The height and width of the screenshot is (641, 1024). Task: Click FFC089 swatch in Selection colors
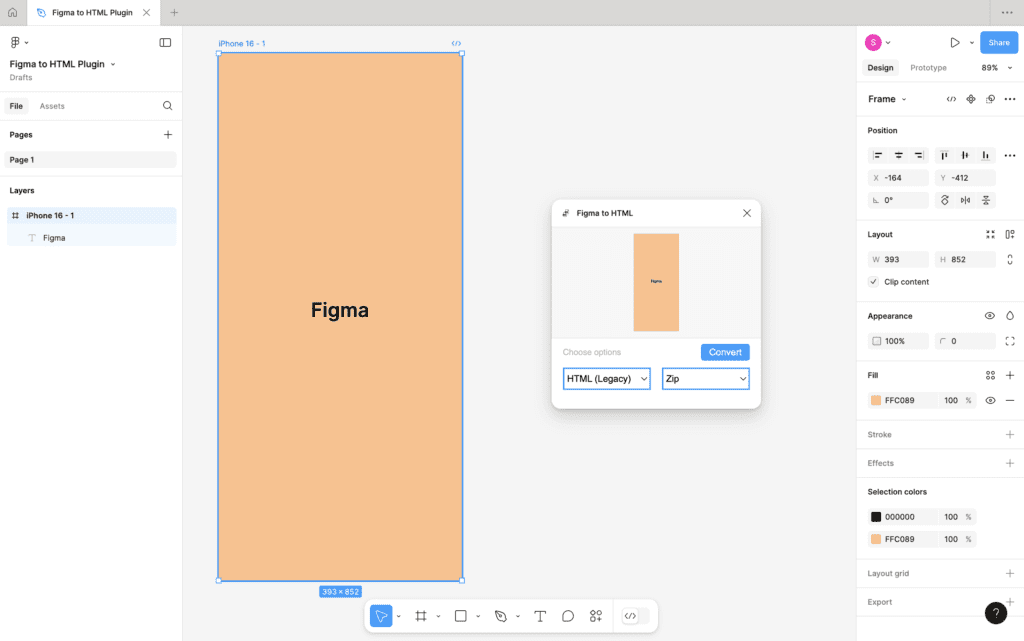(876, 539)
